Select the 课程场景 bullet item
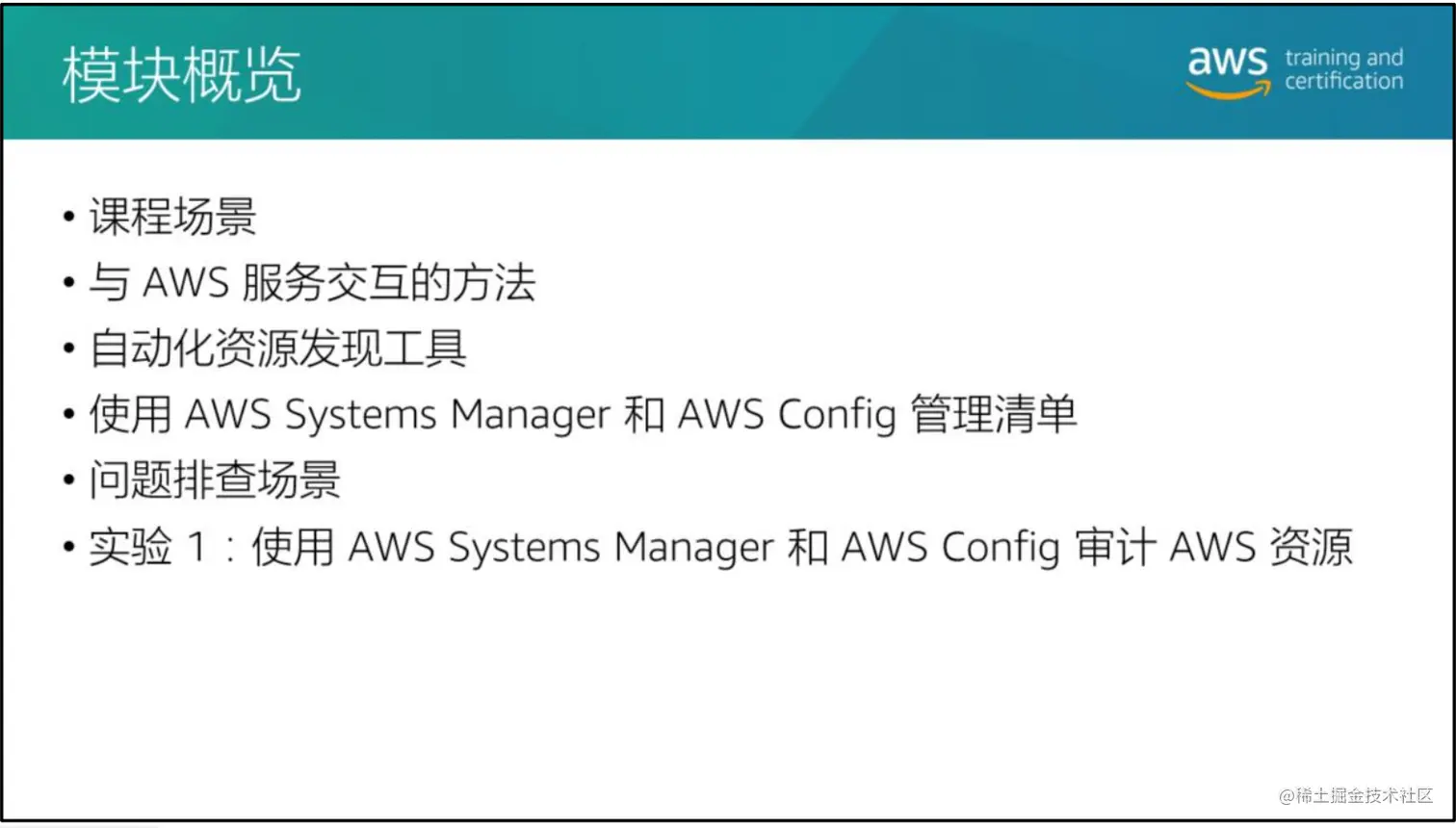Image resolution: width=1456 pixels, height=828 pixels. 173,217
